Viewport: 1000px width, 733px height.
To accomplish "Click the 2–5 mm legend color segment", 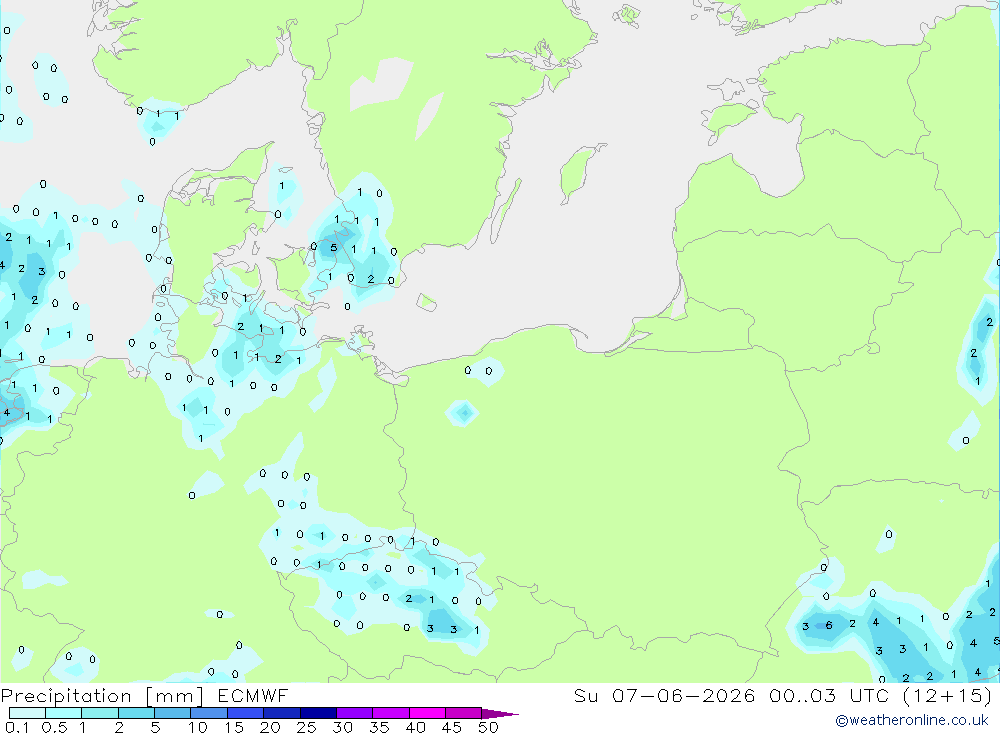I will click(136, 713).
